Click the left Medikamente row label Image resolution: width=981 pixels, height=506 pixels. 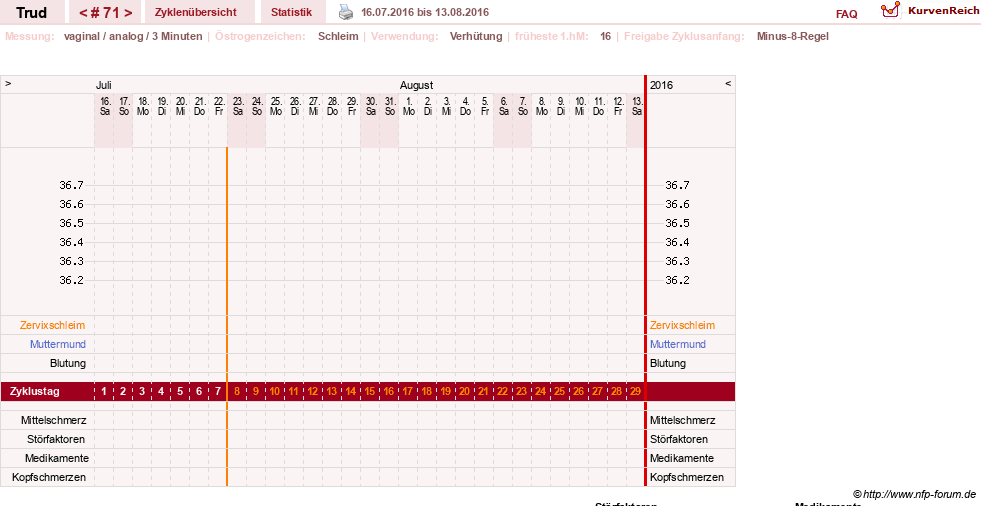click(57, 458)
